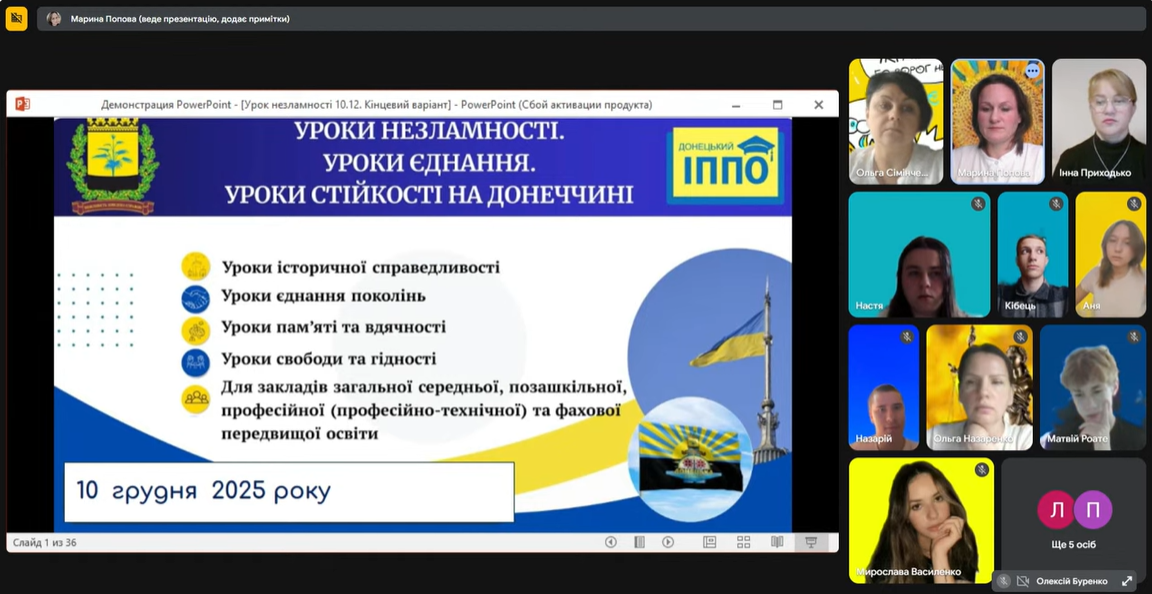This screenshot has height=594, width=1152.
Task: Maximize the PowerPoint slideshow window
Action: pos(777,104)
